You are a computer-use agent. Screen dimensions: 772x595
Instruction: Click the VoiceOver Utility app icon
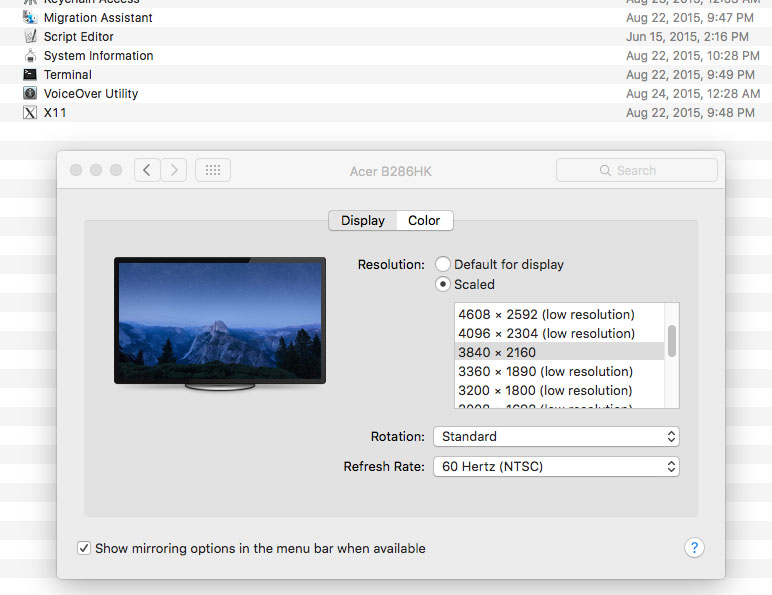30,93
